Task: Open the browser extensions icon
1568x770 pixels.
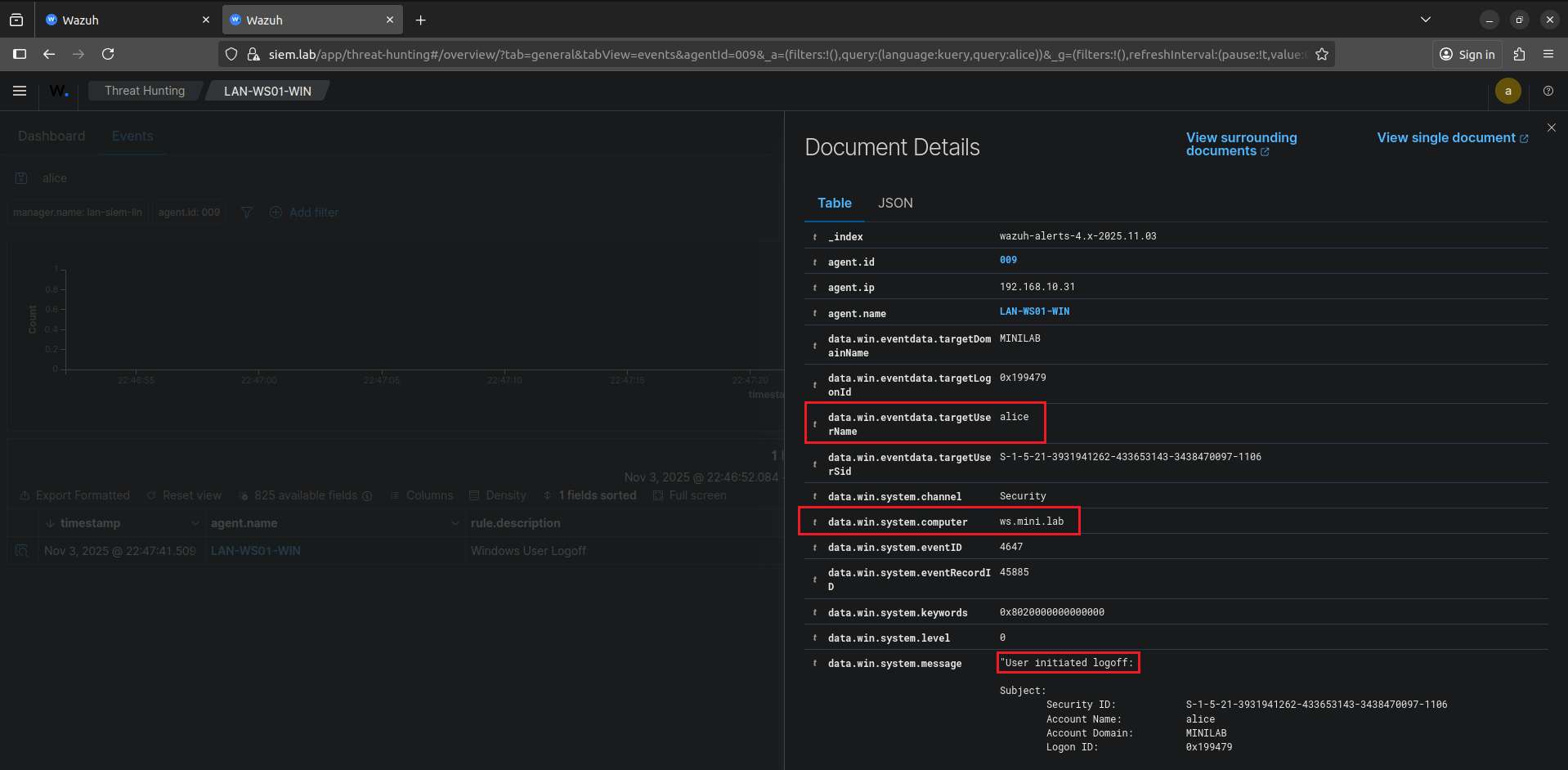Action: pyautogui.click(x=1519, y=54)
